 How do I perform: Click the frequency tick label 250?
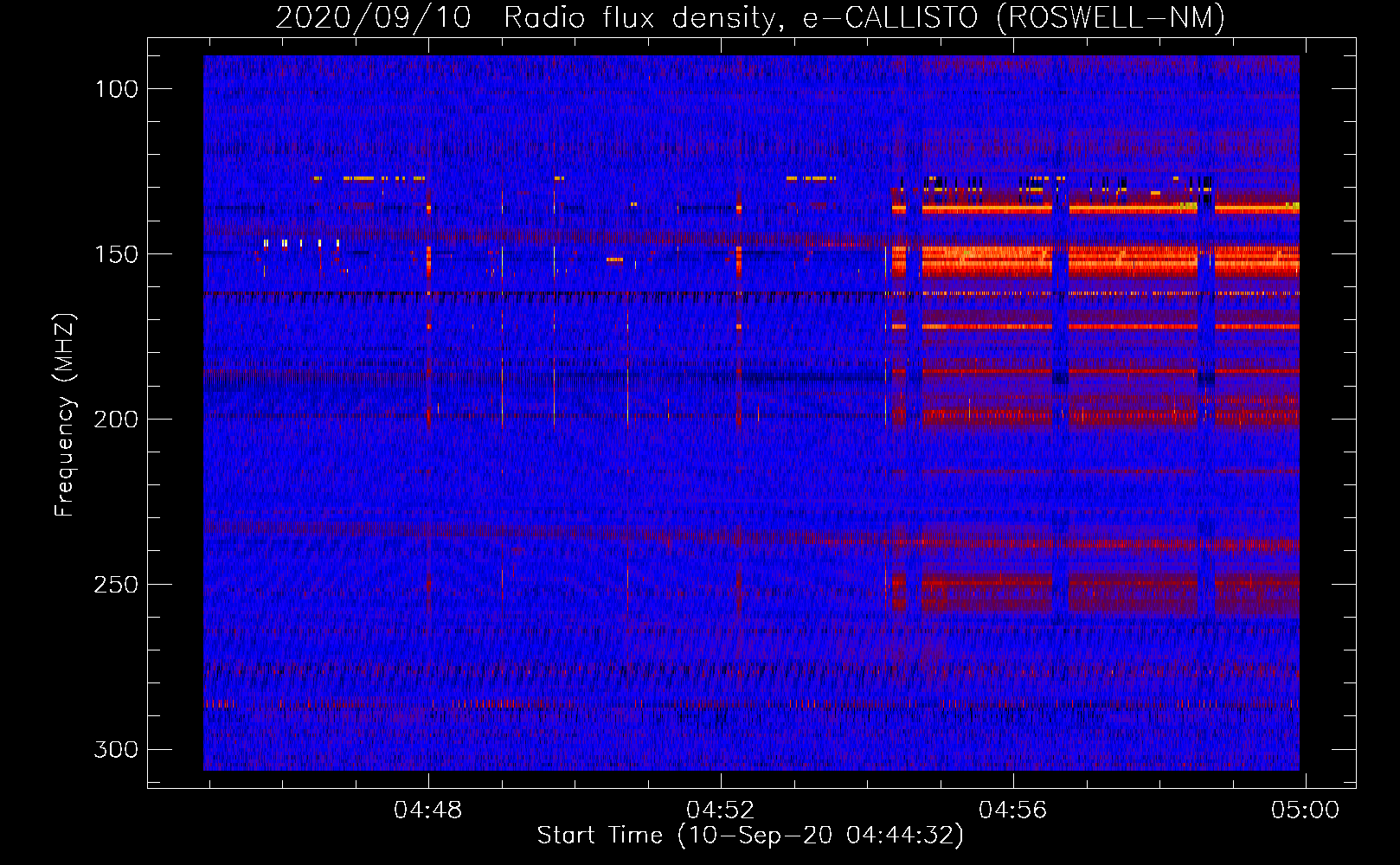116,585
